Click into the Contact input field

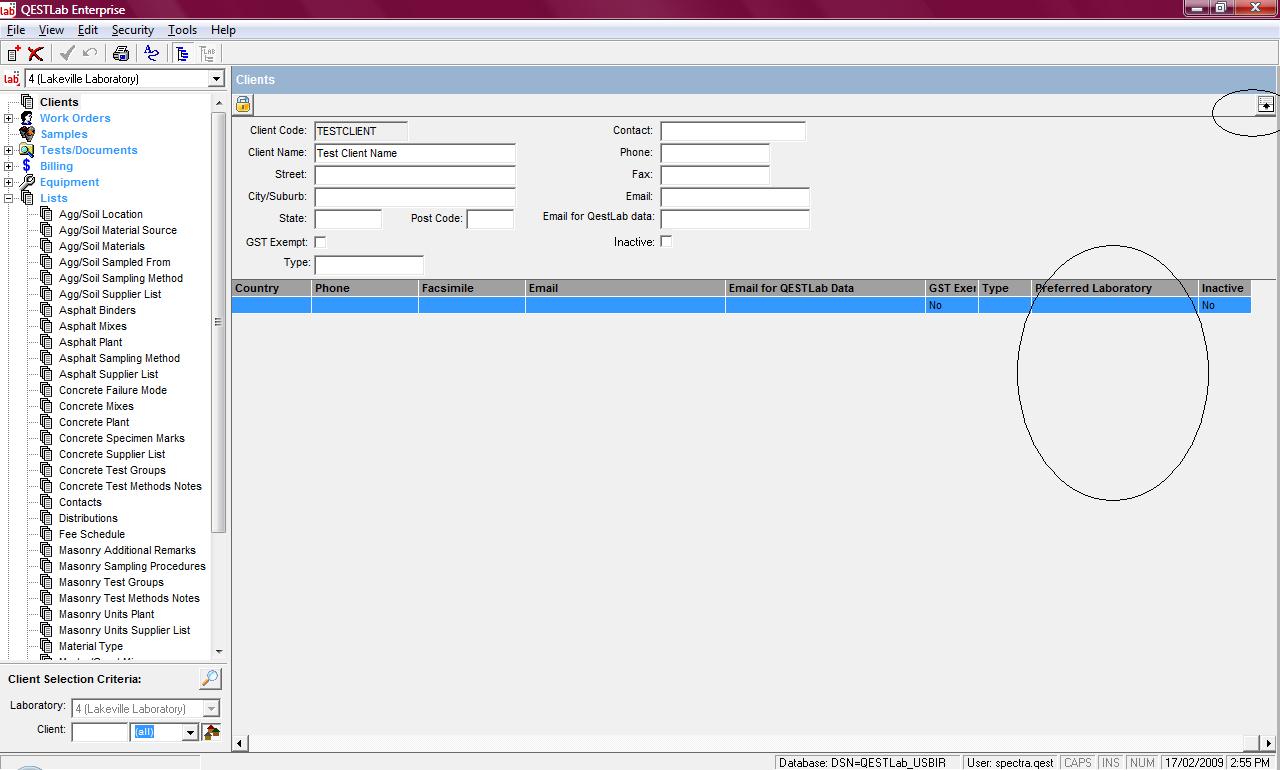coord(732,131)
